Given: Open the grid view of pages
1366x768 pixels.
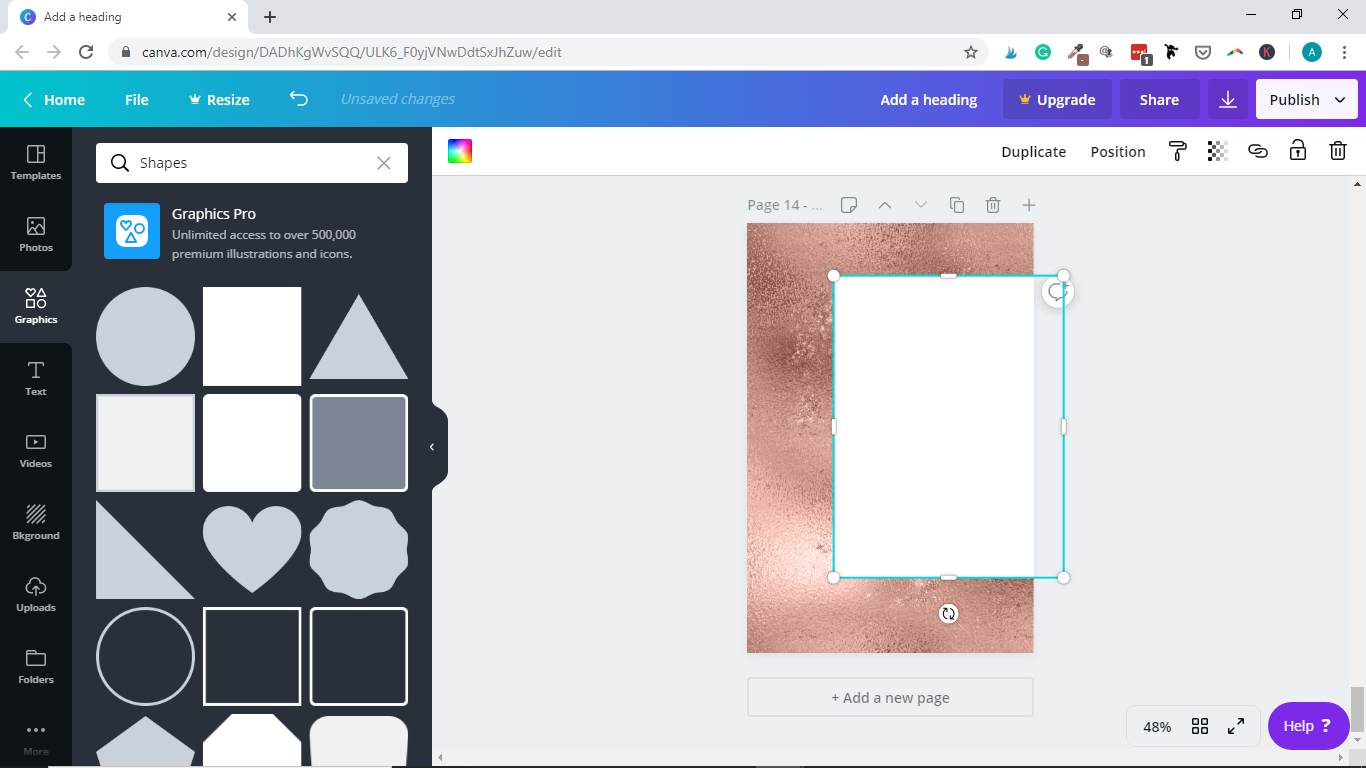Looking at the screenshot, I should tap(1200, 726).
